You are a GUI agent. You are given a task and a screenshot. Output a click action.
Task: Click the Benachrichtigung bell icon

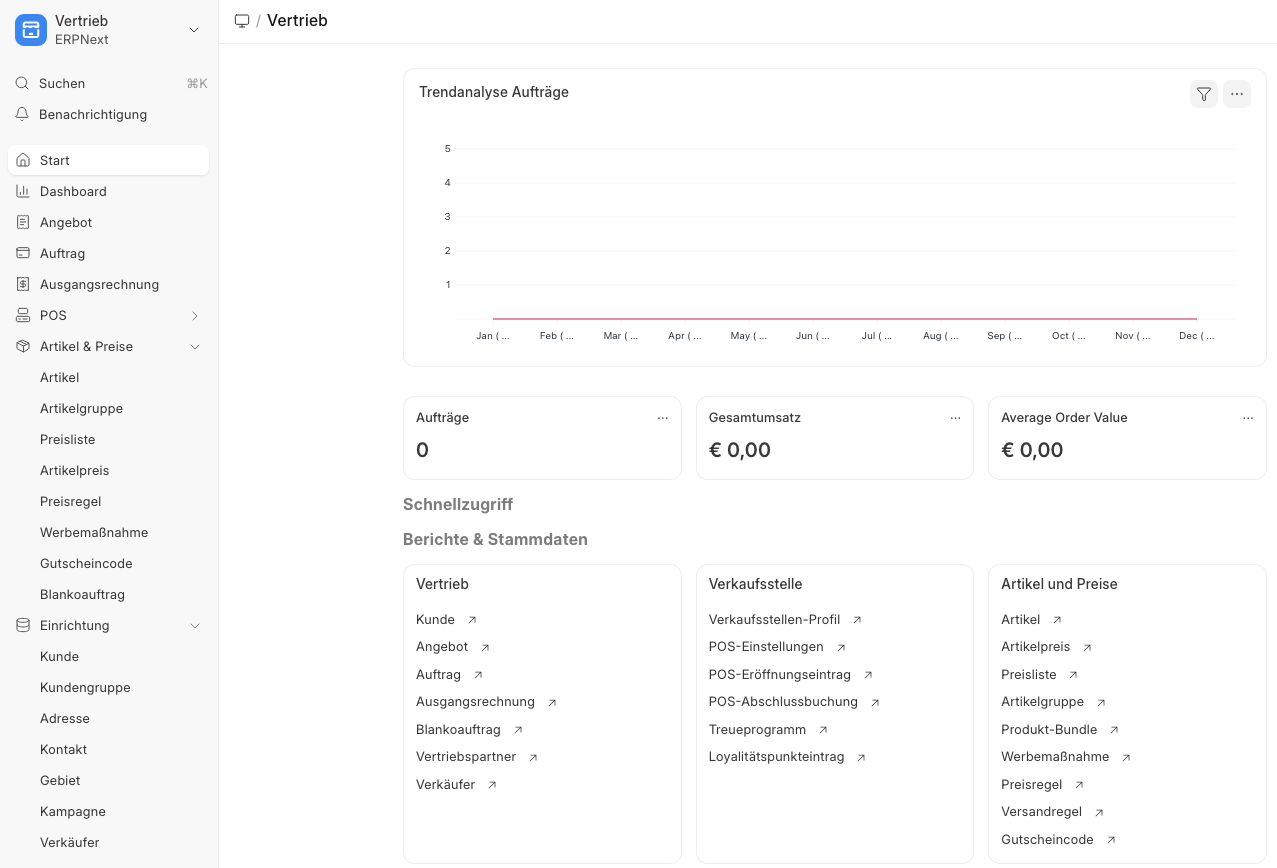click(22, 115)
